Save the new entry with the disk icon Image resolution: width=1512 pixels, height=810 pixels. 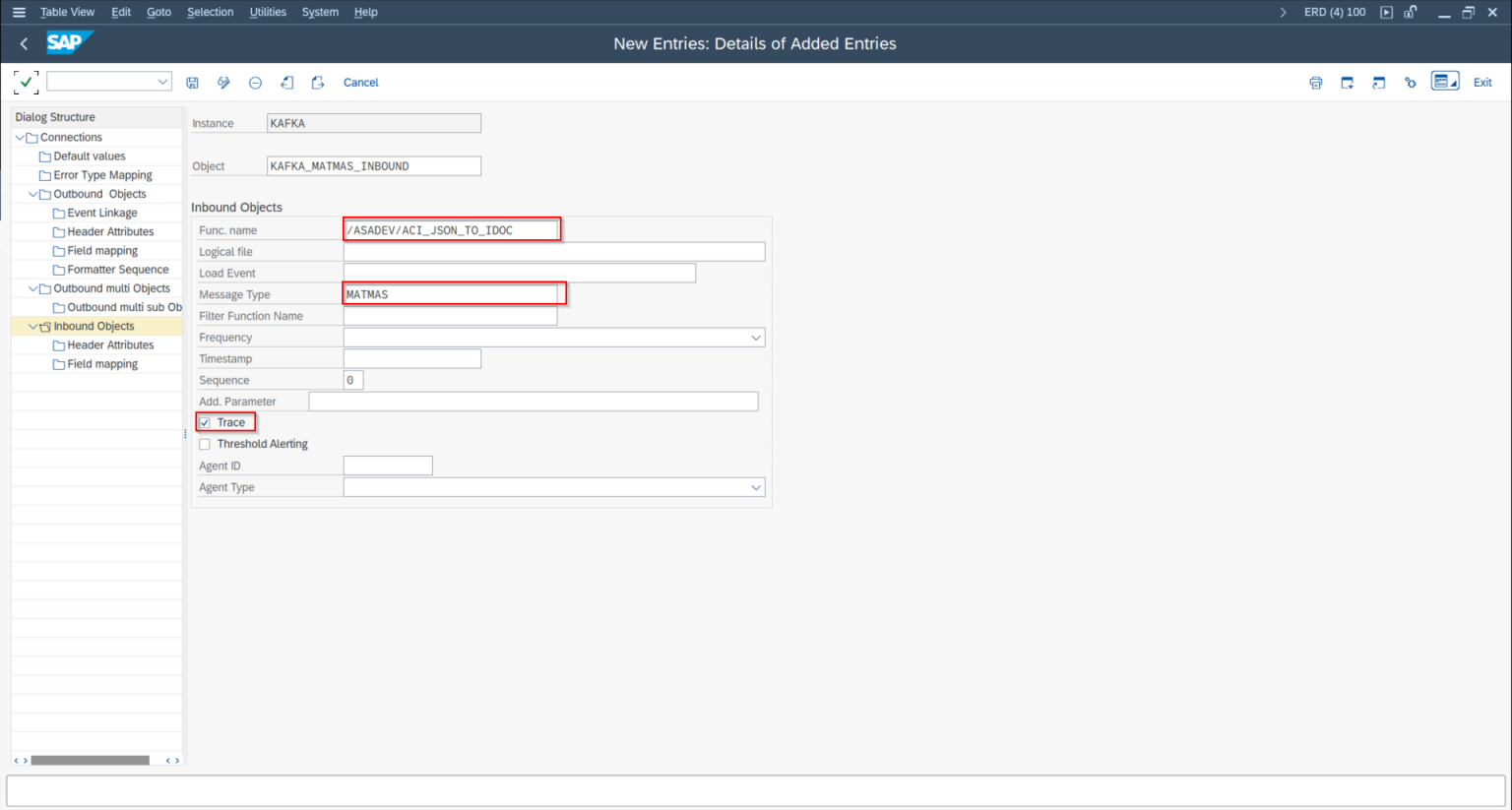(x=193, y=83)
